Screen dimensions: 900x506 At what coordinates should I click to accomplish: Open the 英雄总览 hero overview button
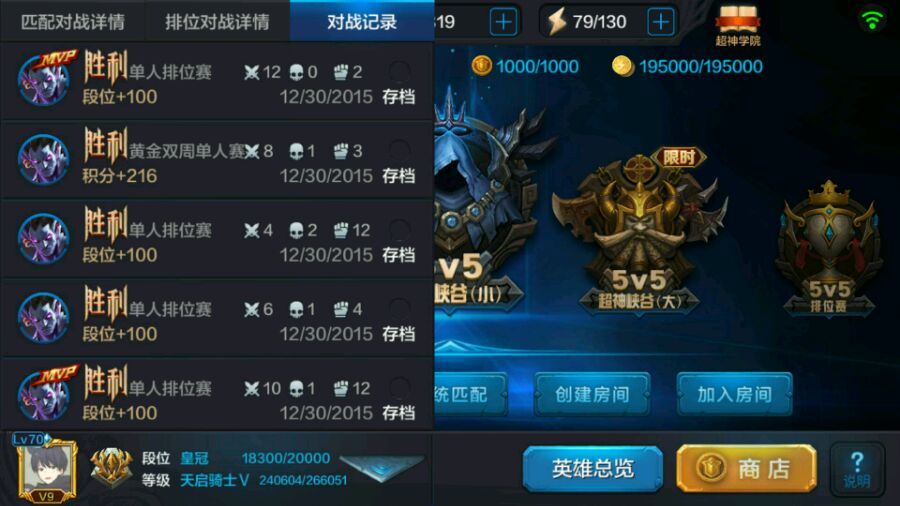(x=593, y=469)
